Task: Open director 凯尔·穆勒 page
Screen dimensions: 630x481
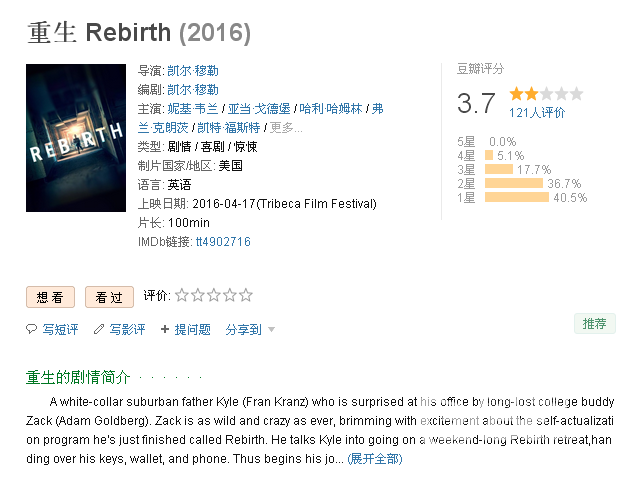Action: point(193,71)
